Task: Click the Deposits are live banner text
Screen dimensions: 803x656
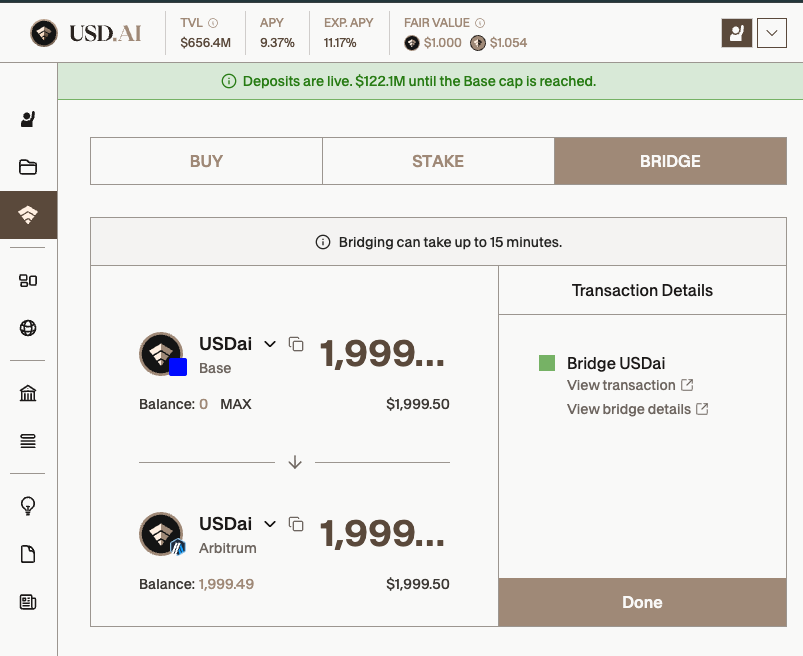Action: 419,81
